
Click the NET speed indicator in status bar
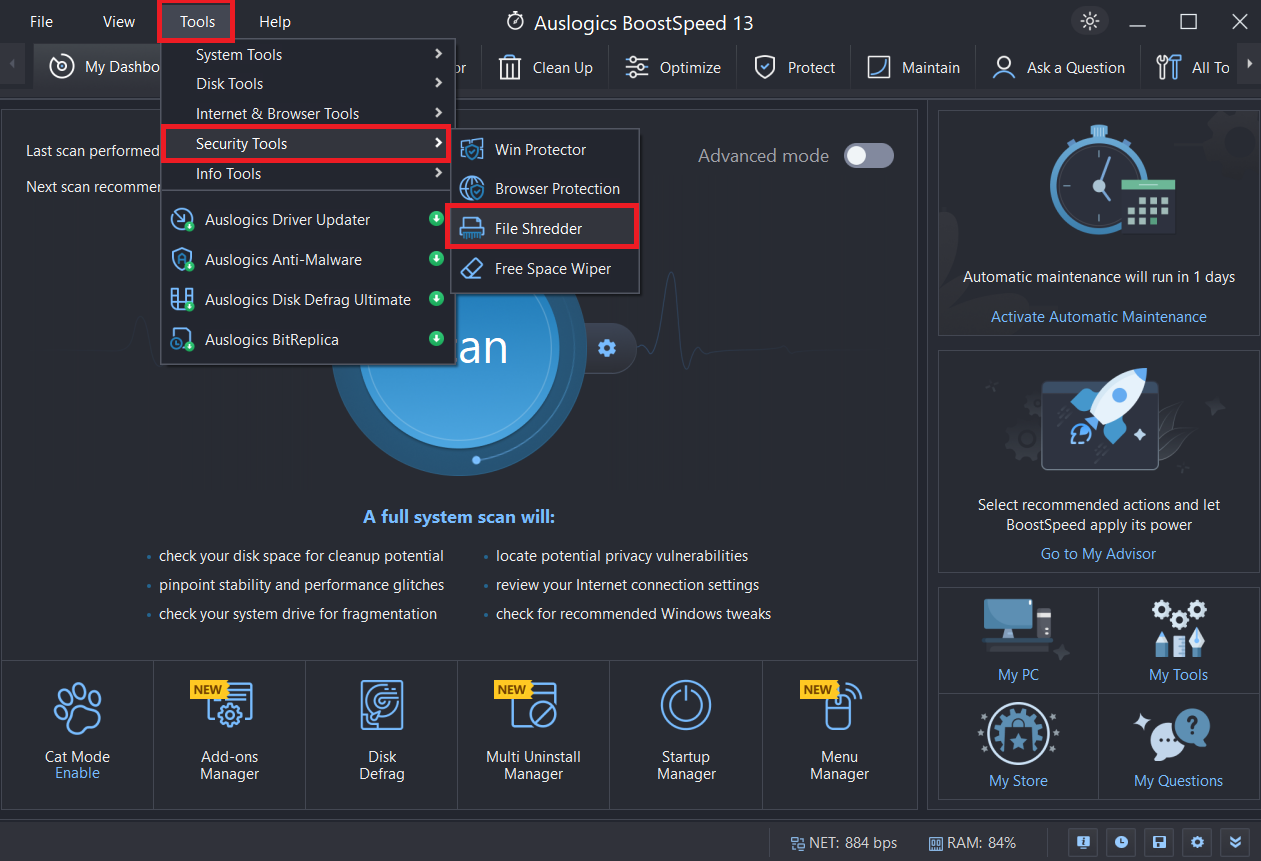point(843,843)
